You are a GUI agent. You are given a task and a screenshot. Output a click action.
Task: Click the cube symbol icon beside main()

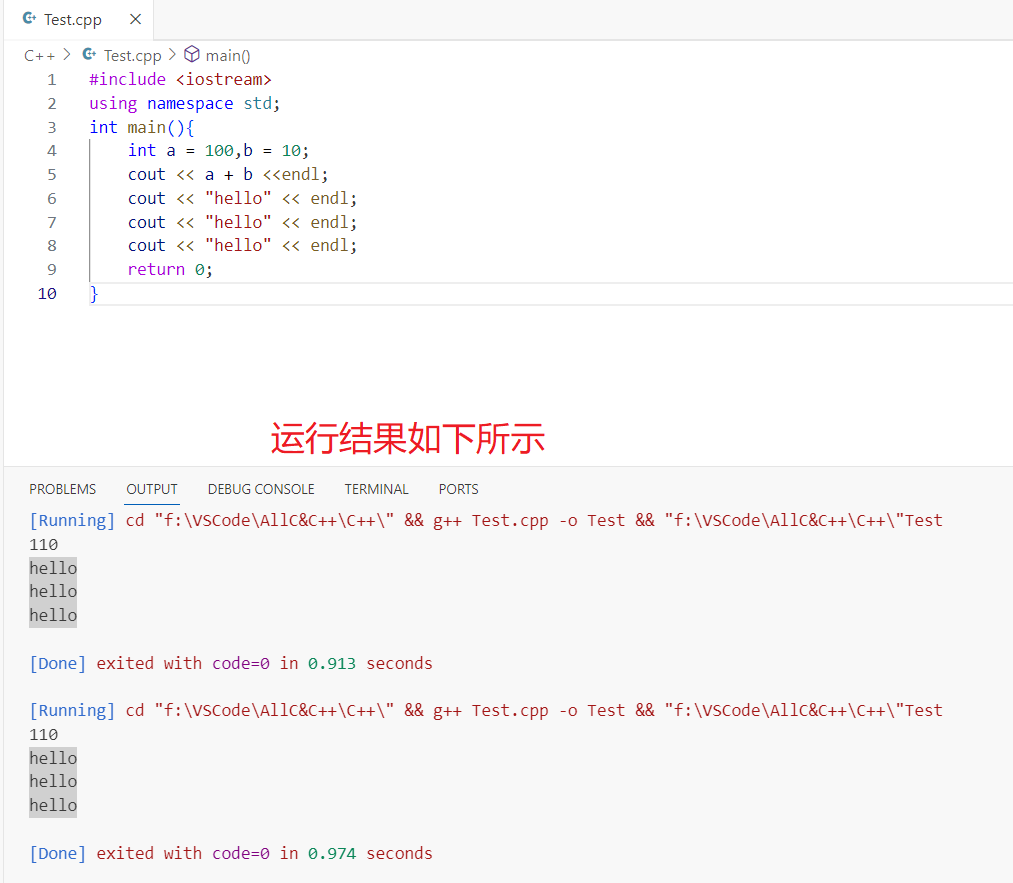click(x=192, y=55)
